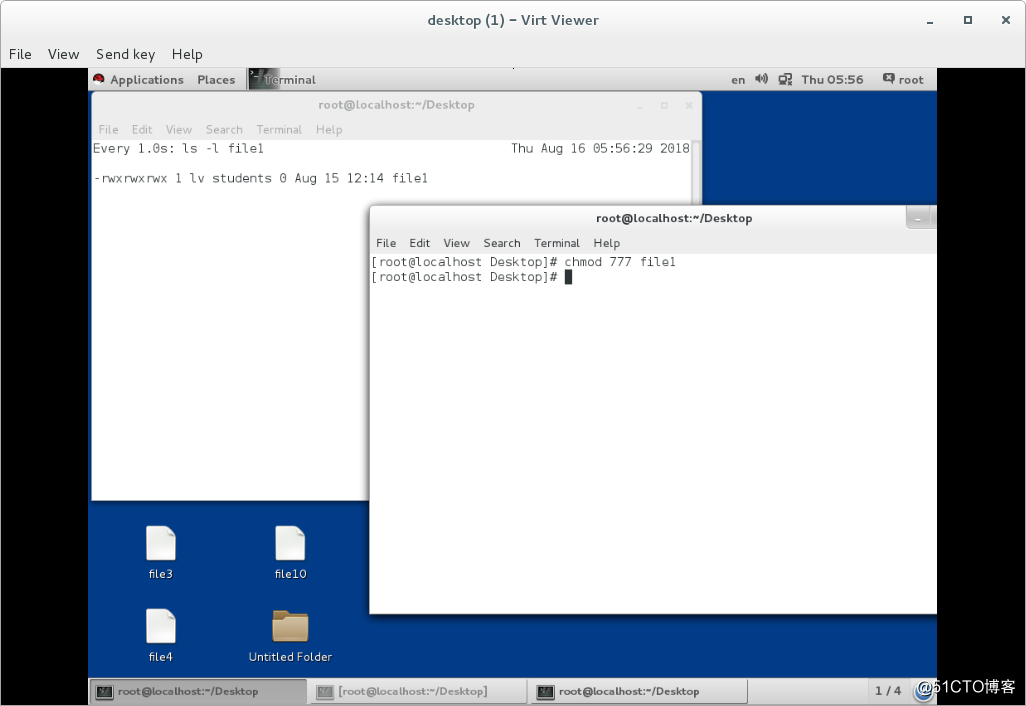
Task: Select the file3 desktop icon
Action: [x=161, y=553]
